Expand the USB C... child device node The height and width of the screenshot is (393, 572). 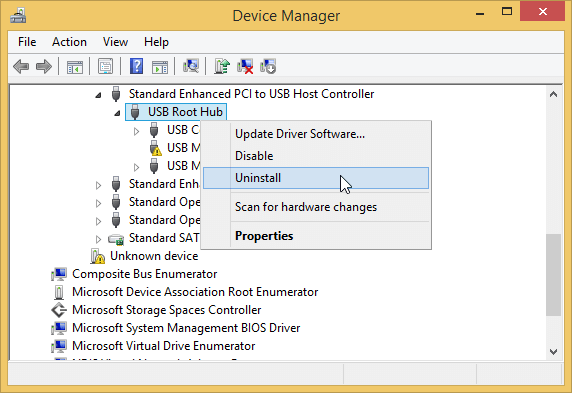[x=136, y=131]
